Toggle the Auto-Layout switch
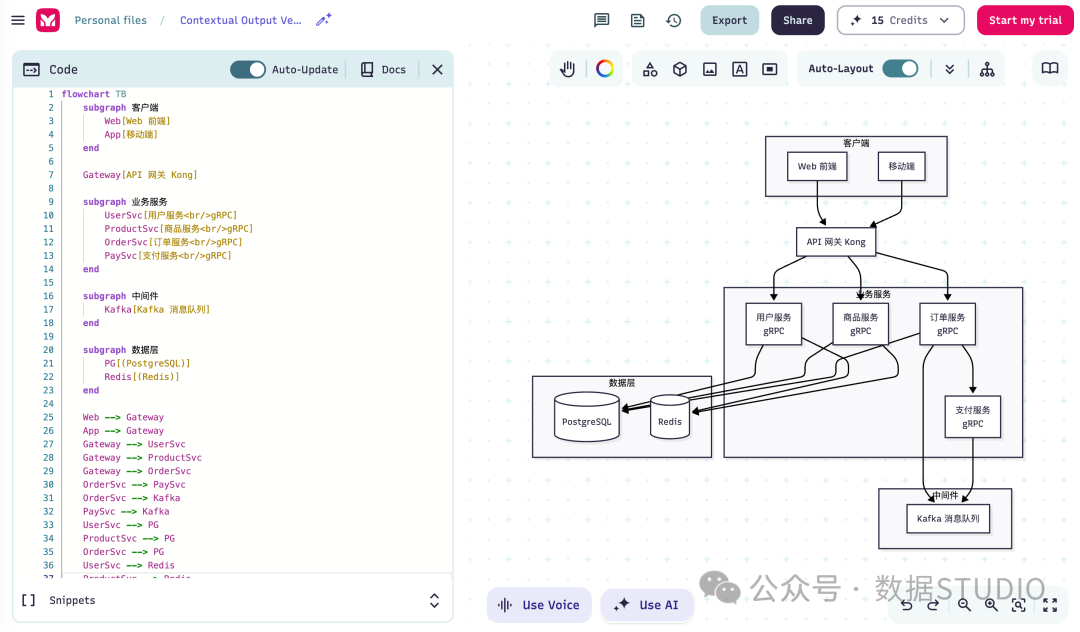The width and height of the screenshot is (1080, 632). click(x=900, y=68)
